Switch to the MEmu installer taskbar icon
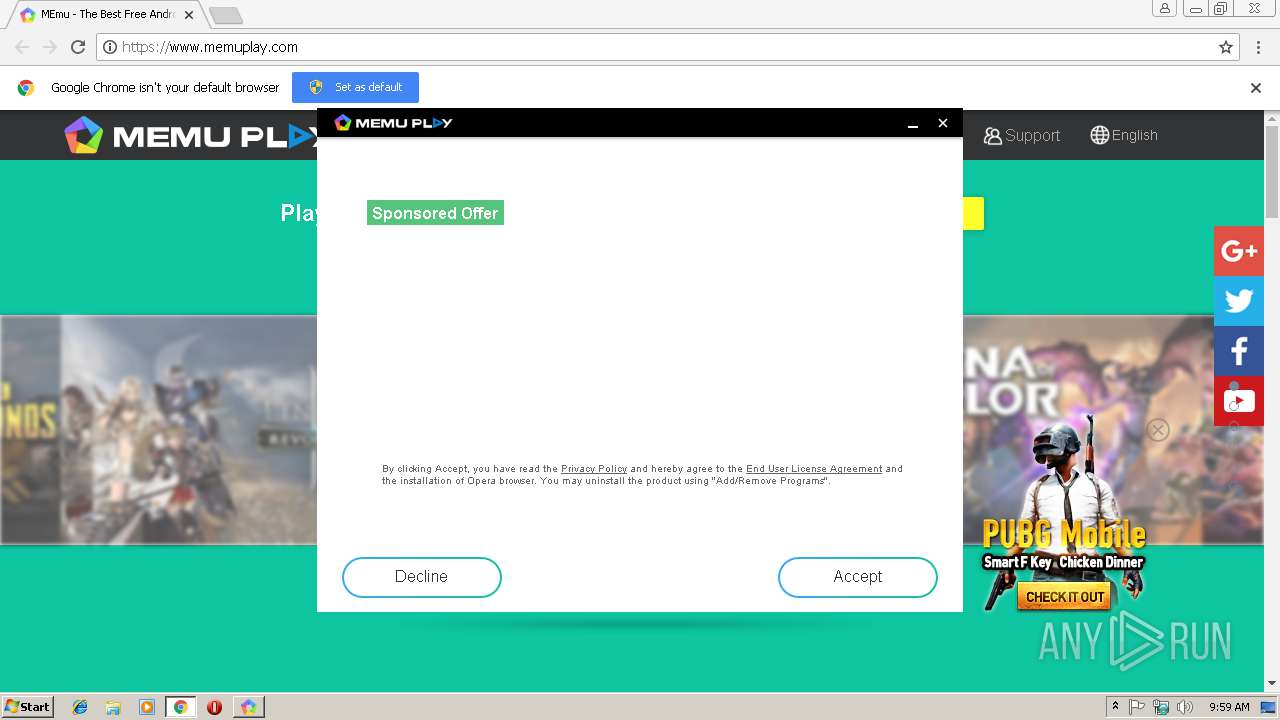This screenshot has width=1280, height=720. [248, 707]
